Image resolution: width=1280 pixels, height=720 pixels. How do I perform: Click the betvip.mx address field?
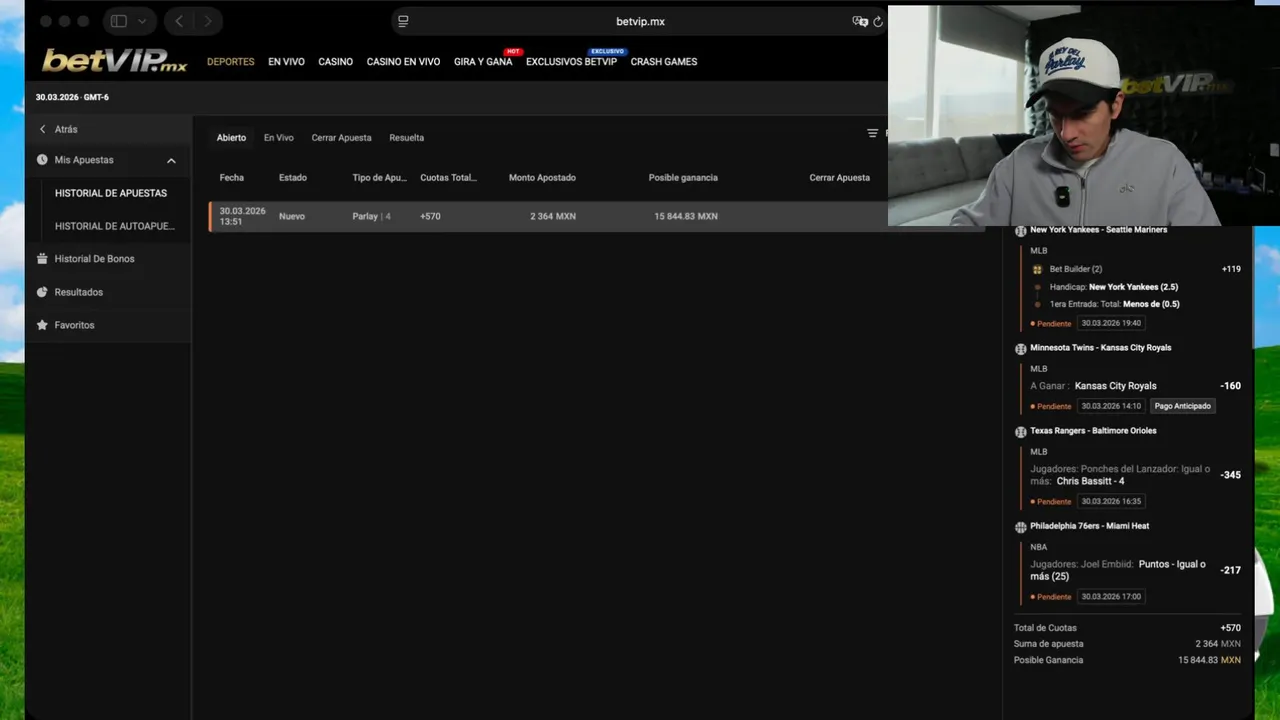(x=640, y=21)
